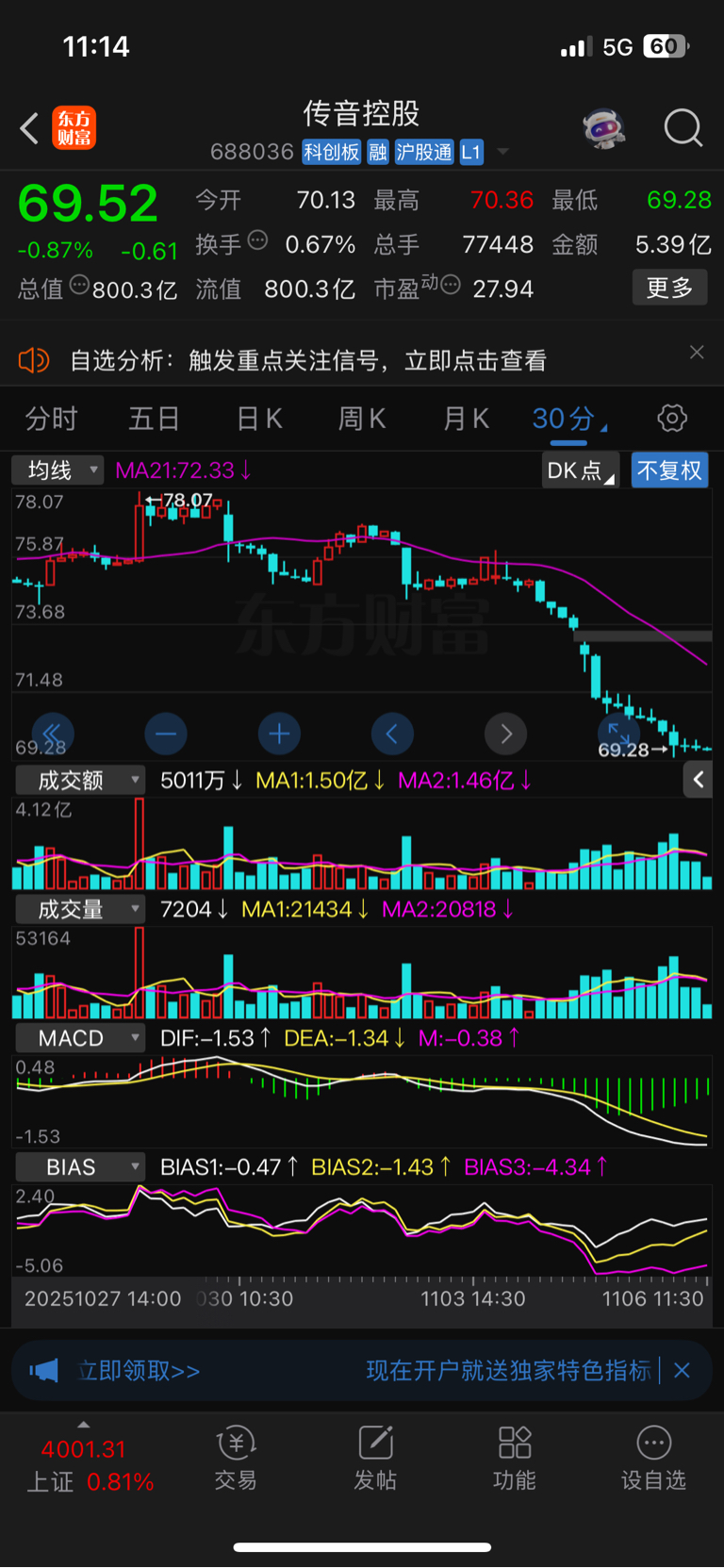Tap DIF:-1.53 MACD value
The image size is (724, 1568).
[x=216, y=1038]
